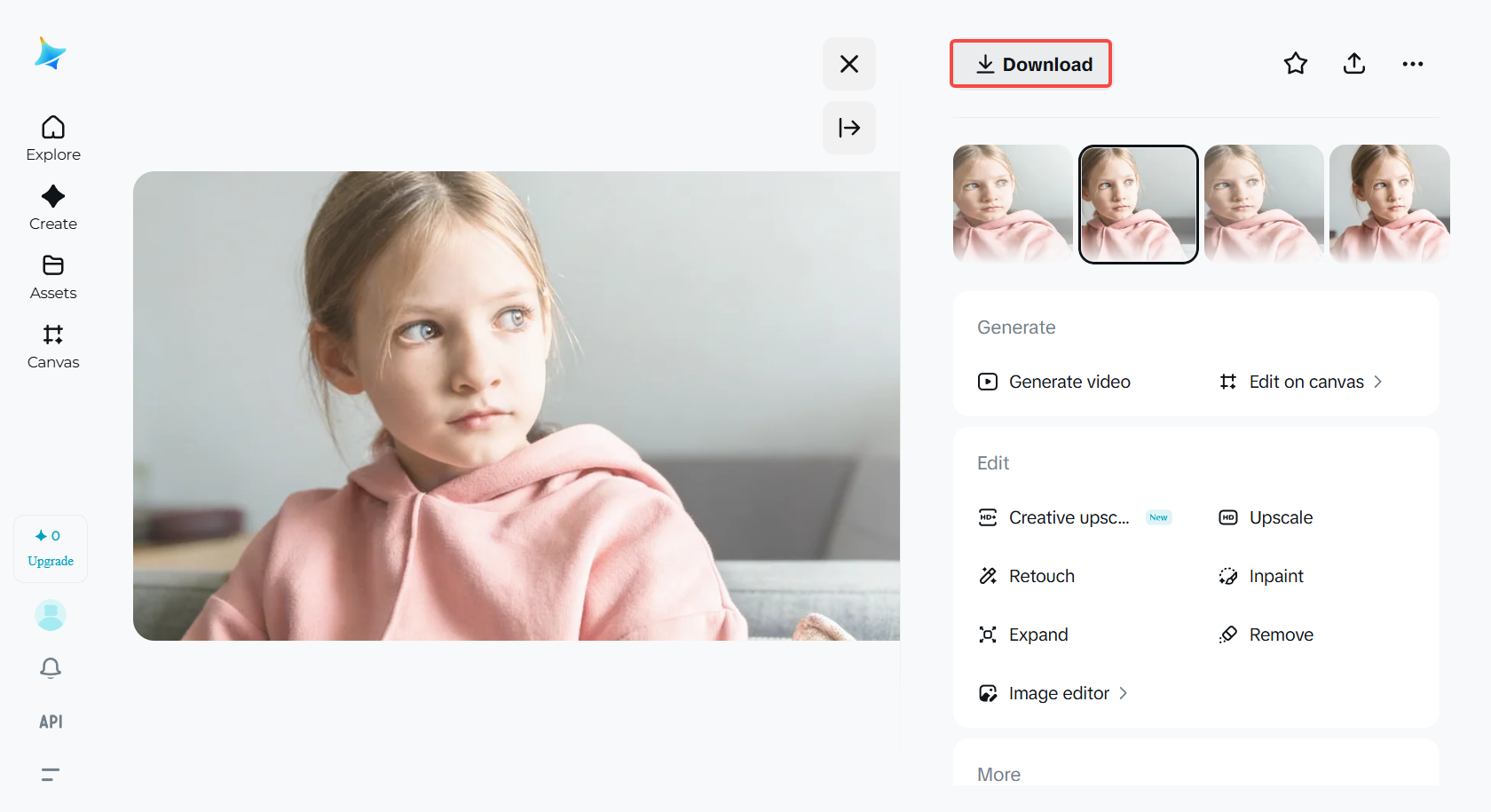Click the Generate section heading
This screenshot has width=1491, height=812.
click(1016, 327)
